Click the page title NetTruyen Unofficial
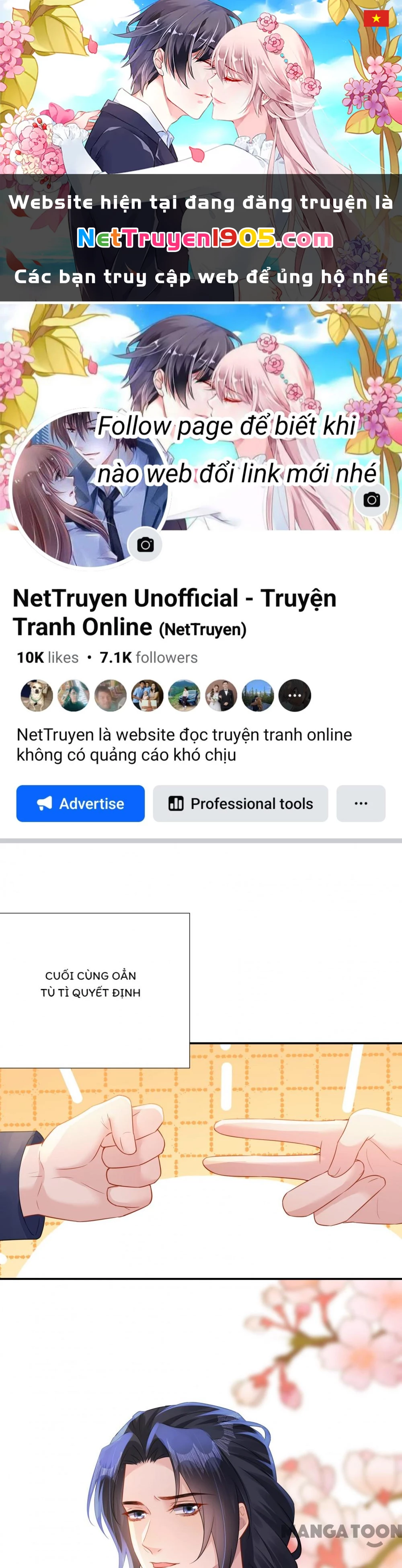 point(174,612)
